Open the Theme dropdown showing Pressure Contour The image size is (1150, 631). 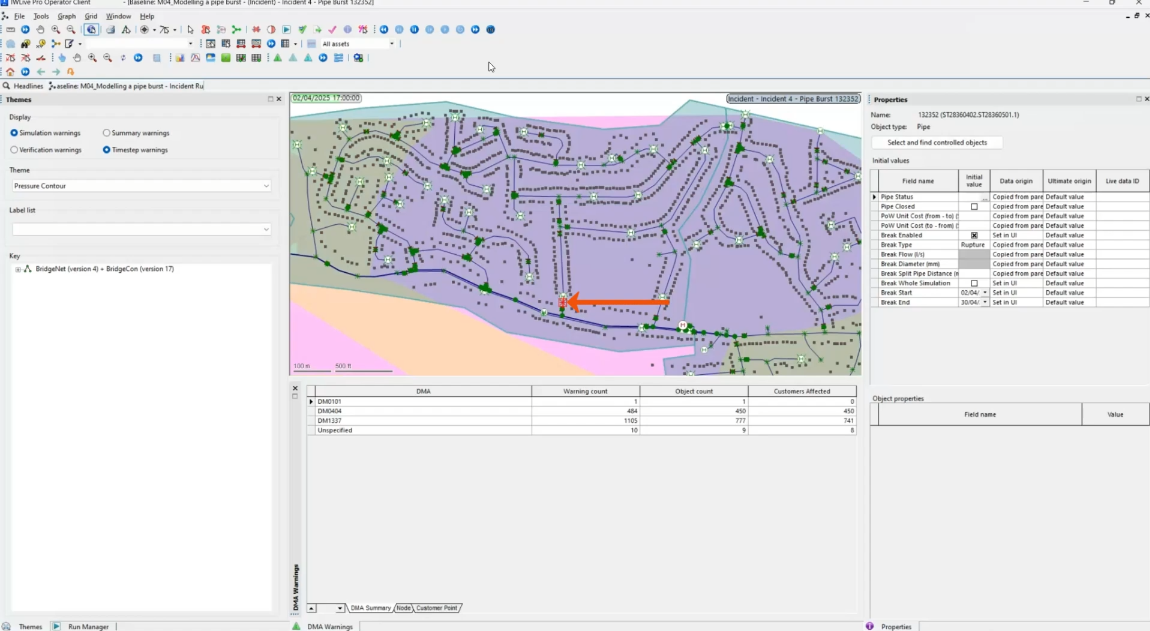coord(140,186)
